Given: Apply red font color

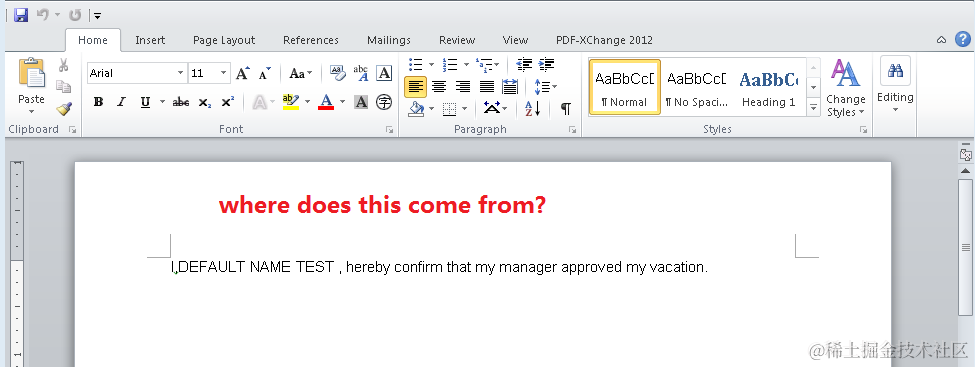Looking at the screenshot, I should coord(326,102).
